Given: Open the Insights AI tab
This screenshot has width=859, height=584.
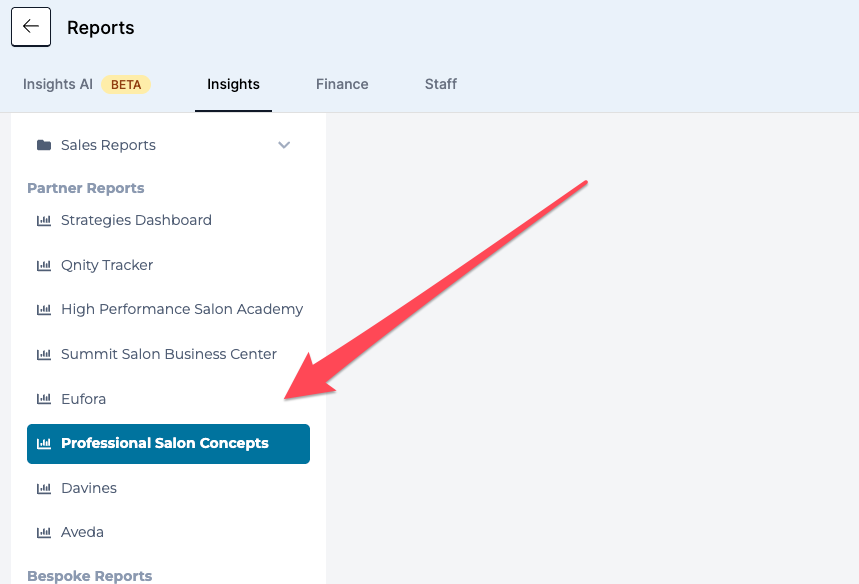Looking at the screenshot, I should pos(58,84).
